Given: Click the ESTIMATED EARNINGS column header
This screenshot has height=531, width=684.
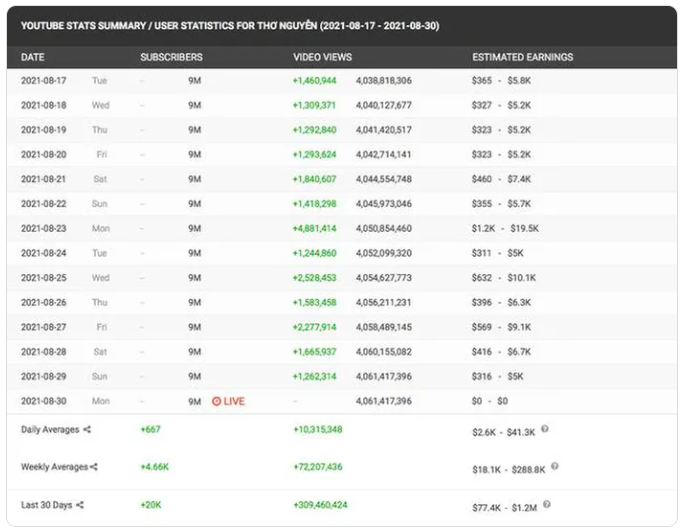Looking at the screenshot, I should point(520,57).
